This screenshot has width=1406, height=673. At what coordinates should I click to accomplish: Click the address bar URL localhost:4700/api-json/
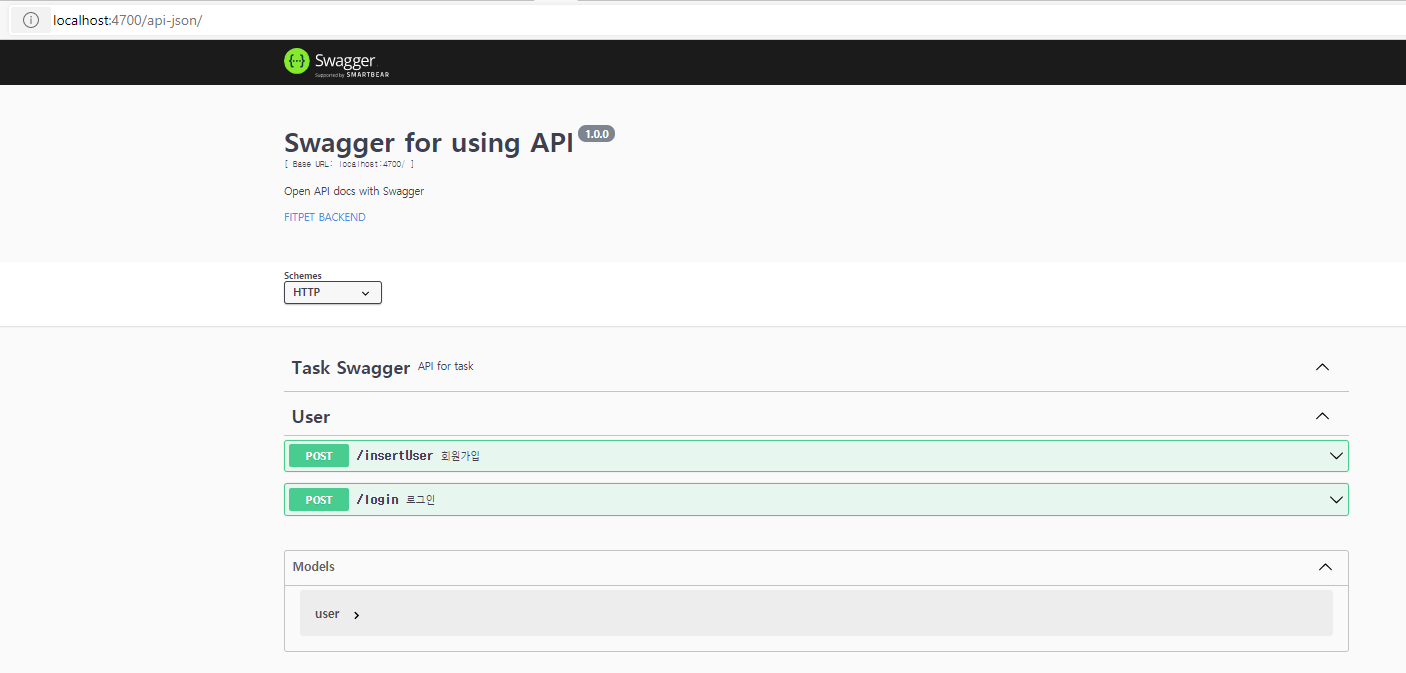[x=127, y=20]
